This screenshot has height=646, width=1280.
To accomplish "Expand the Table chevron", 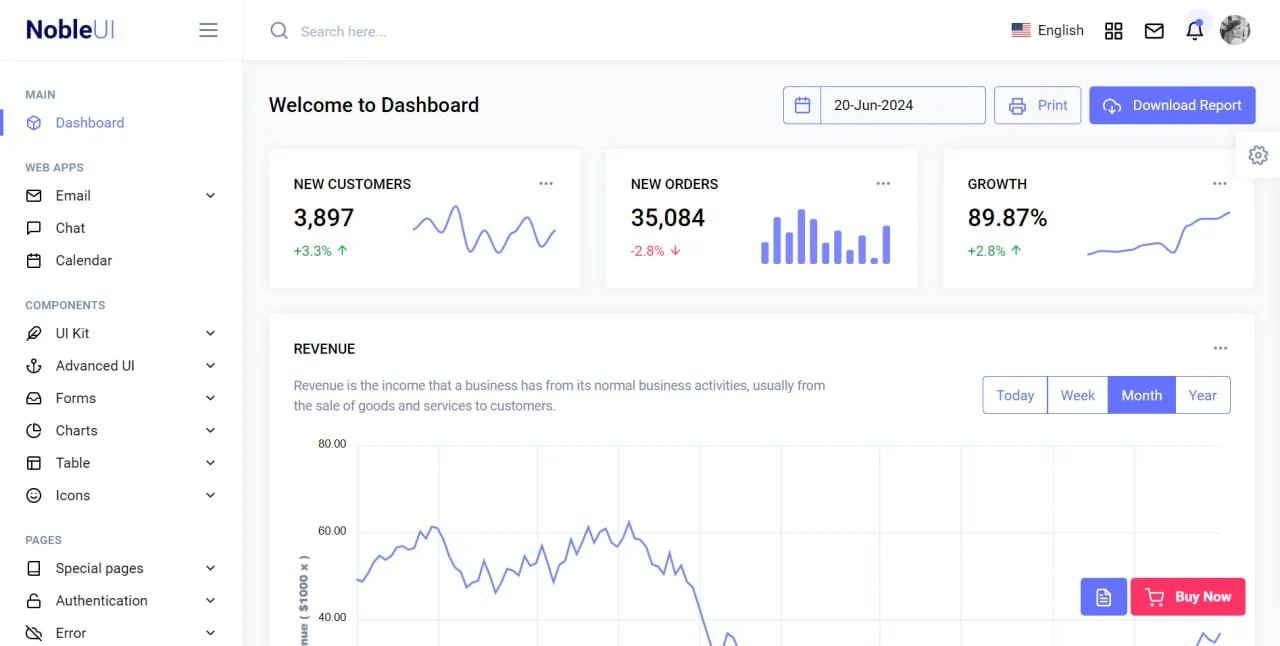I will coord(210,463).
